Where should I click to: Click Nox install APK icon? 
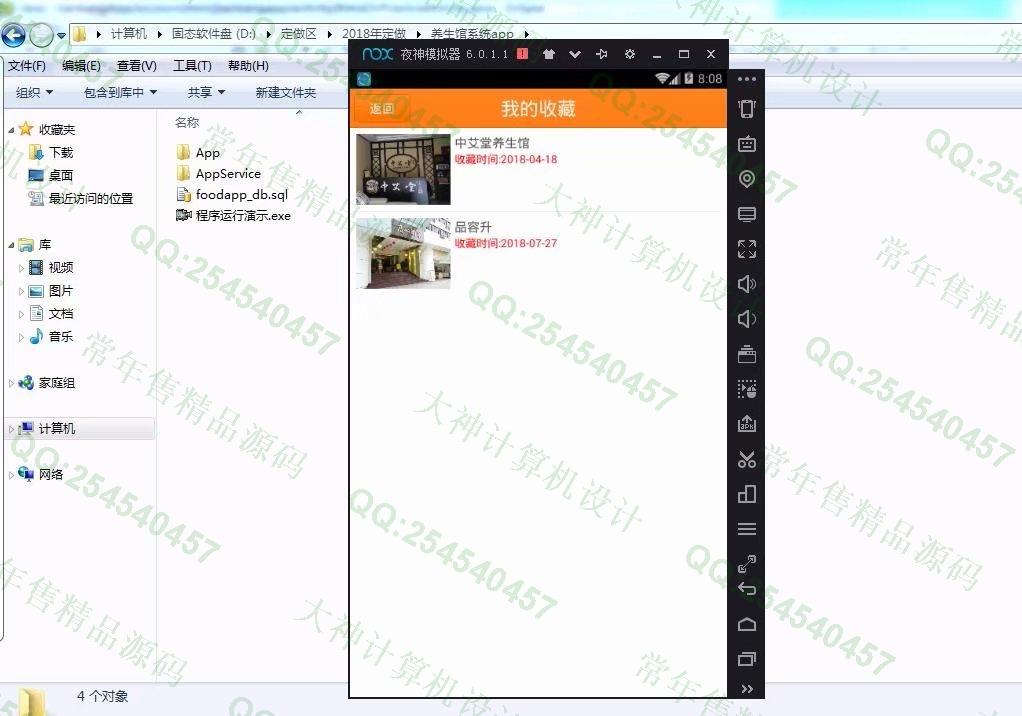(747, 424)
